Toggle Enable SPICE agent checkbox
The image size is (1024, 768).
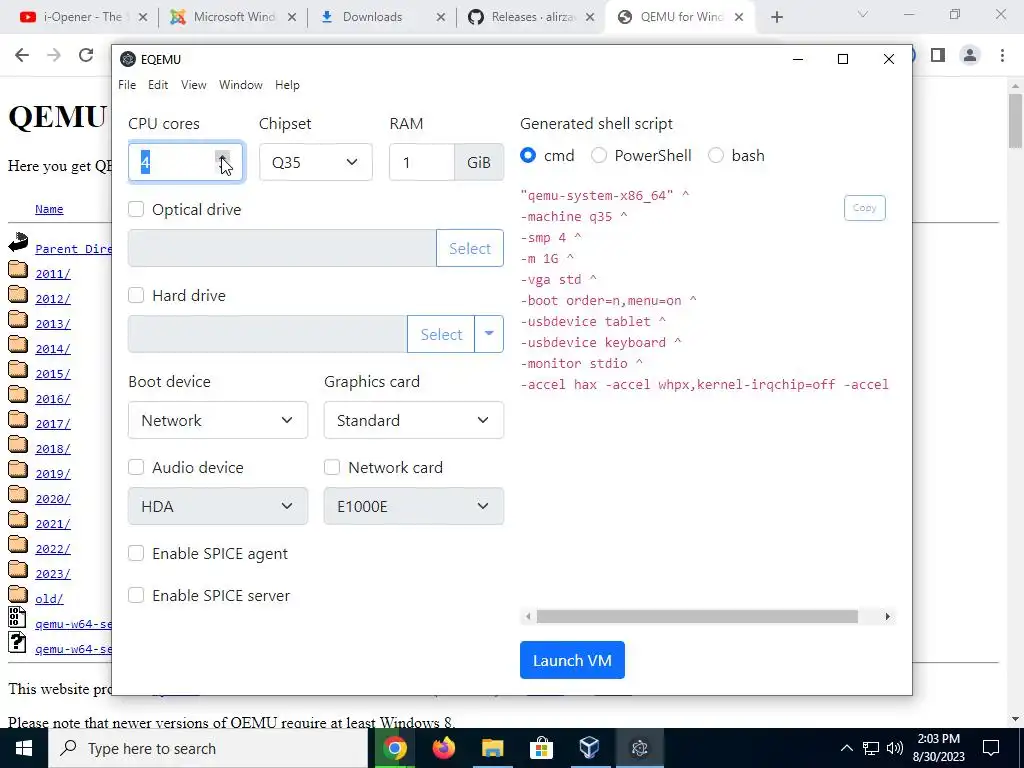coord(136,553)
